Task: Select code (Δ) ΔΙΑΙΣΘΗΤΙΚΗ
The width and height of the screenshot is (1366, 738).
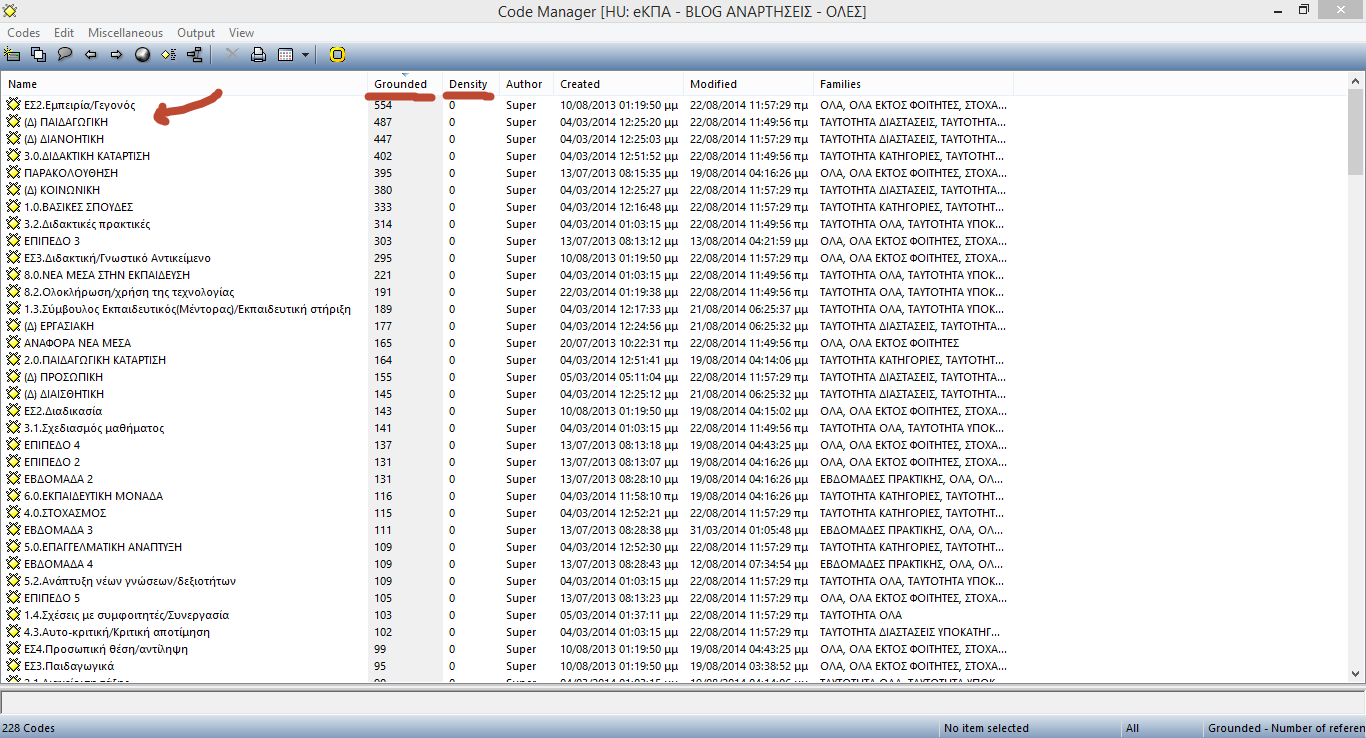Action: tap(64, 394)
